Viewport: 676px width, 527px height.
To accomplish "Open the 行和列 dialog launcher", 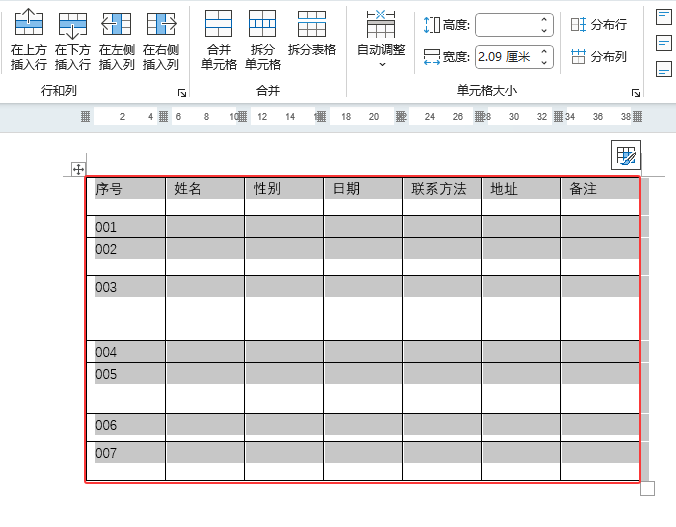I will point(182,93).
